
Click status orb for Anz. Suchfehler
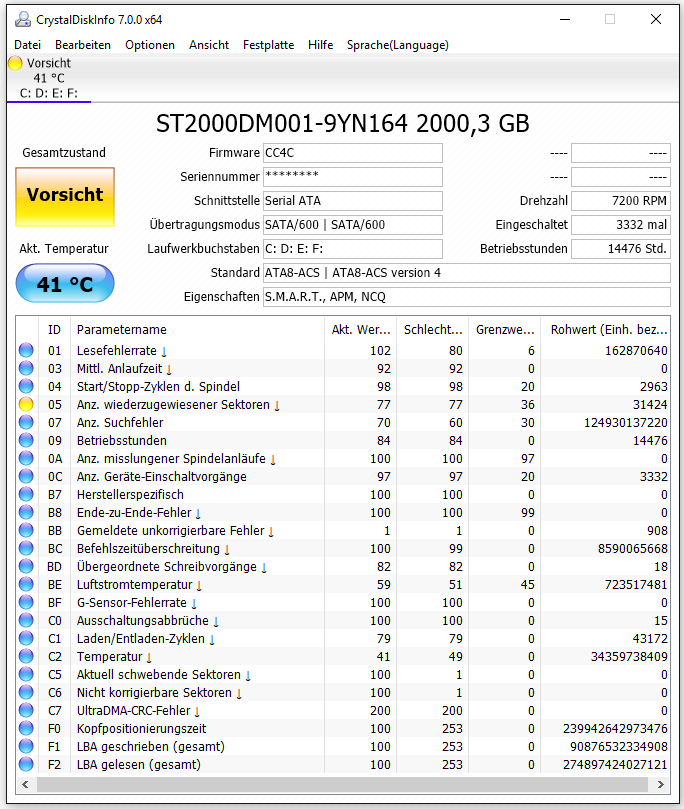pos(26,423)
